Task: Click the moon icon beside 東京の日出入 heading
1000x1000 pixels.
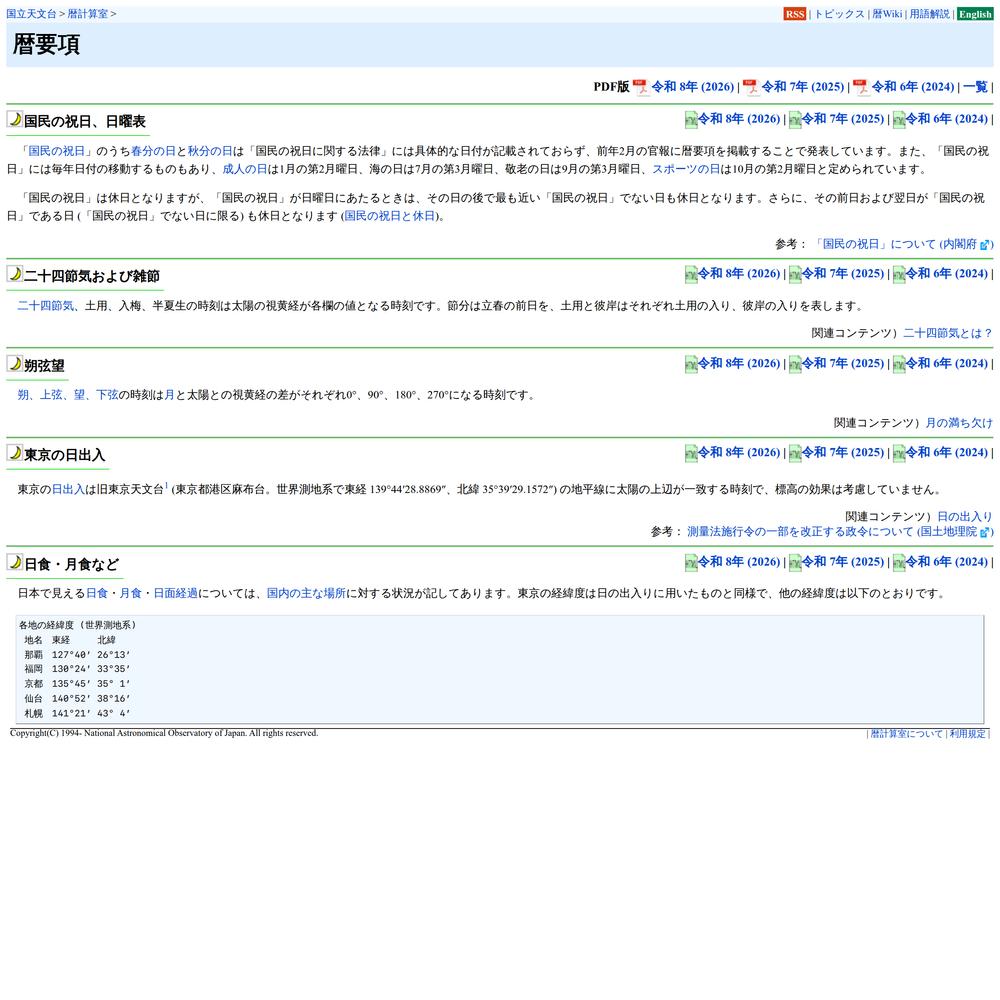Action: [15, 454]
